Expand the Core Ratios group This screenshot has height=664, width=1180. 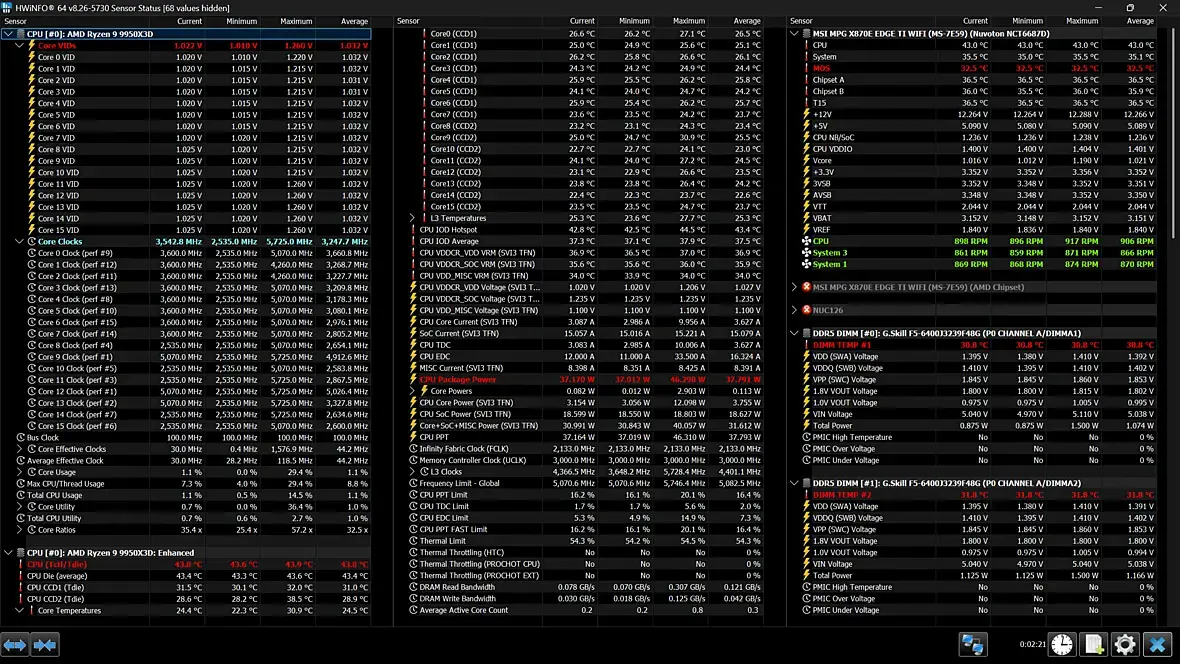(20, 530)
